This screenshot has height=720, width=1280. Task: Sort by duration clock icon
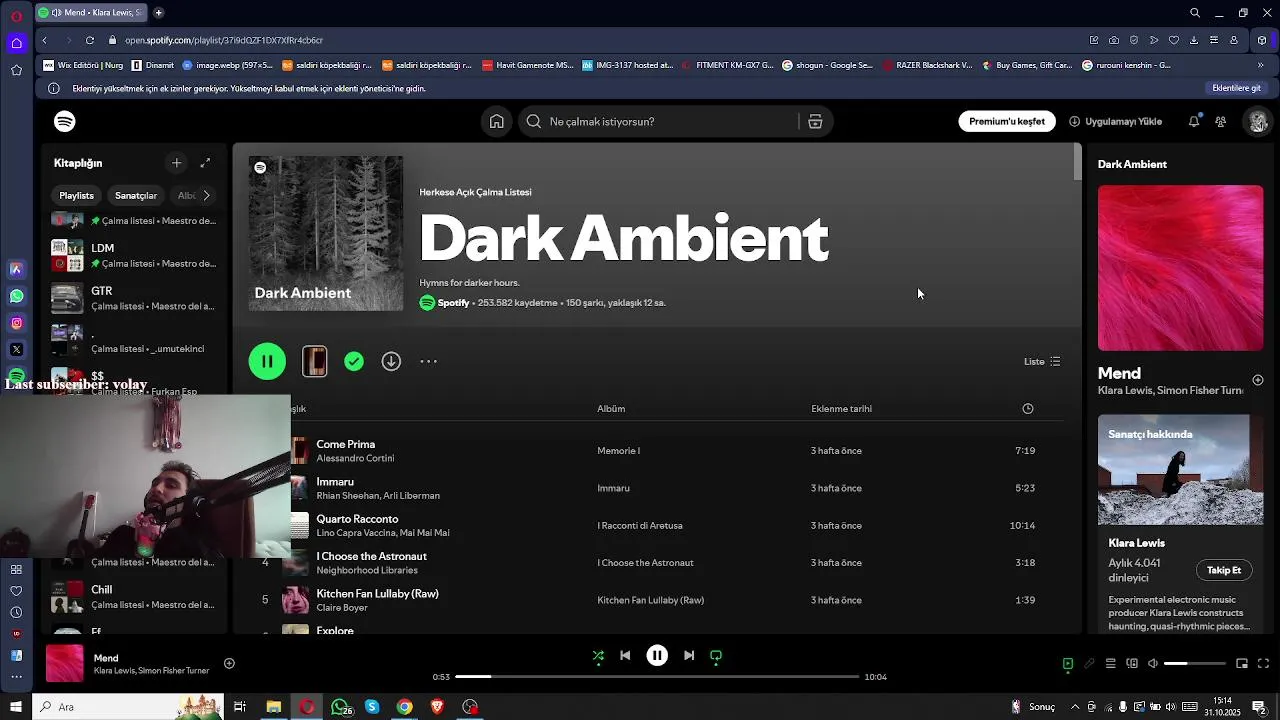click(x=1027, y=408)
